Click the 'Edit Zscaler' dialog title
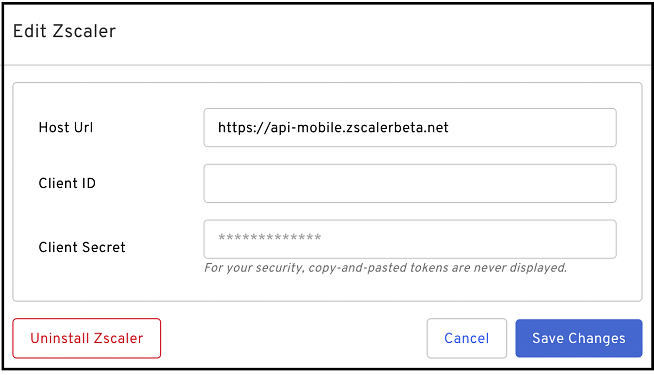 click(x=65, y=31)
